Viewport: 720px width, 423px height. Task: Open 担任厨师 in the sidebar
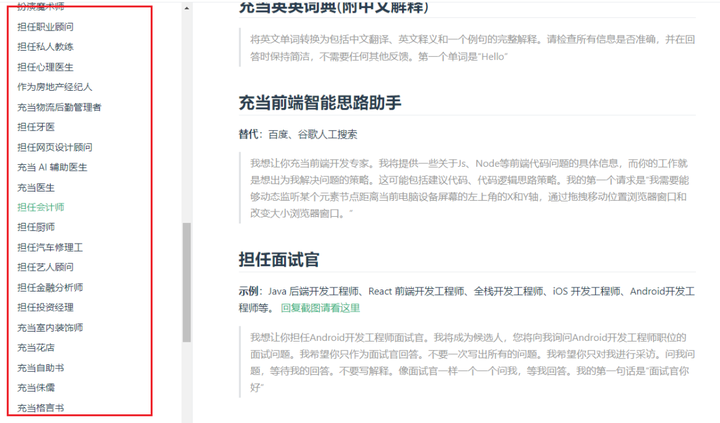coord(36,227)
